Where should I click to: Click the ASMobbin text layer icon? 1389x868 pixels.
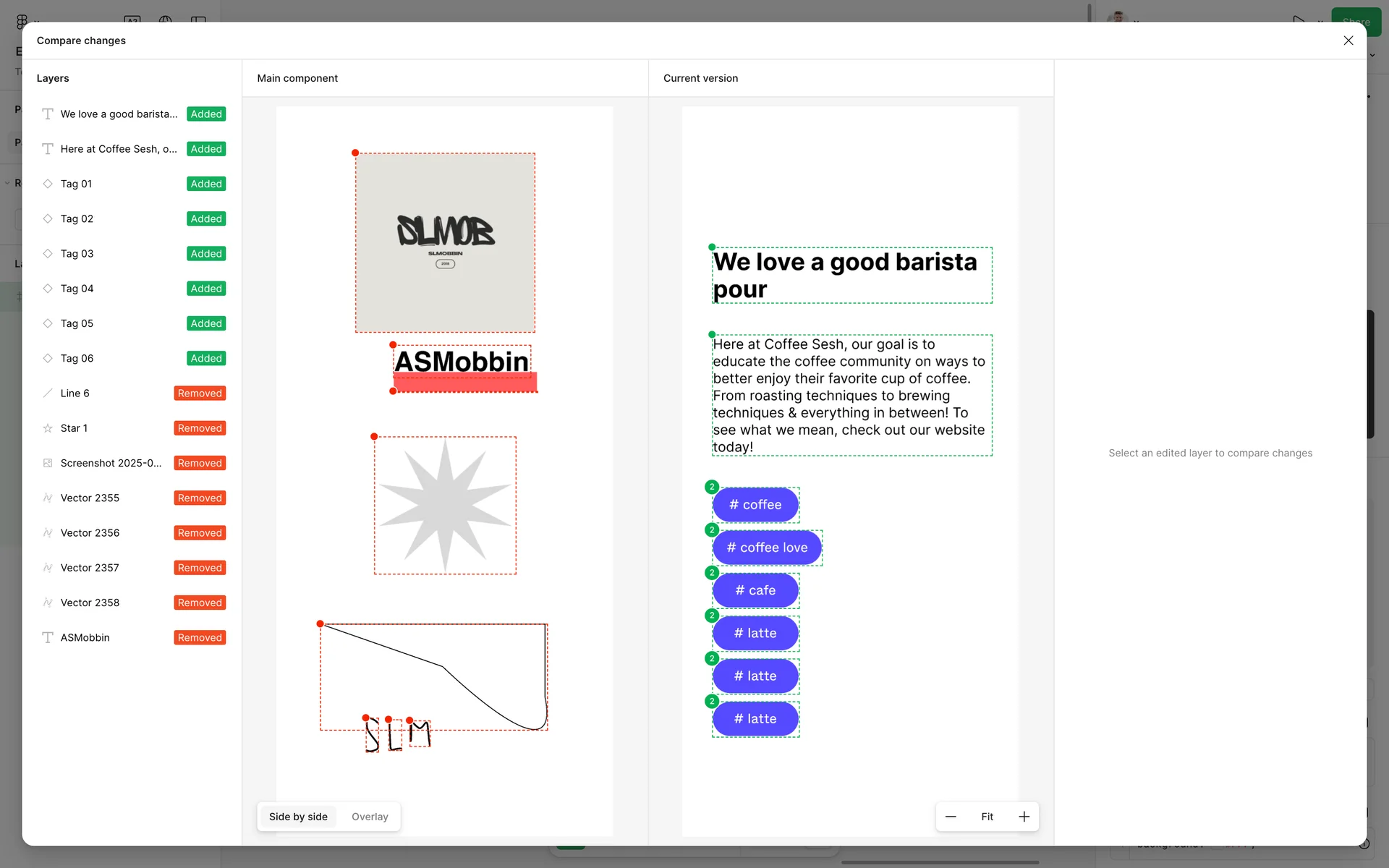(48, 637)
